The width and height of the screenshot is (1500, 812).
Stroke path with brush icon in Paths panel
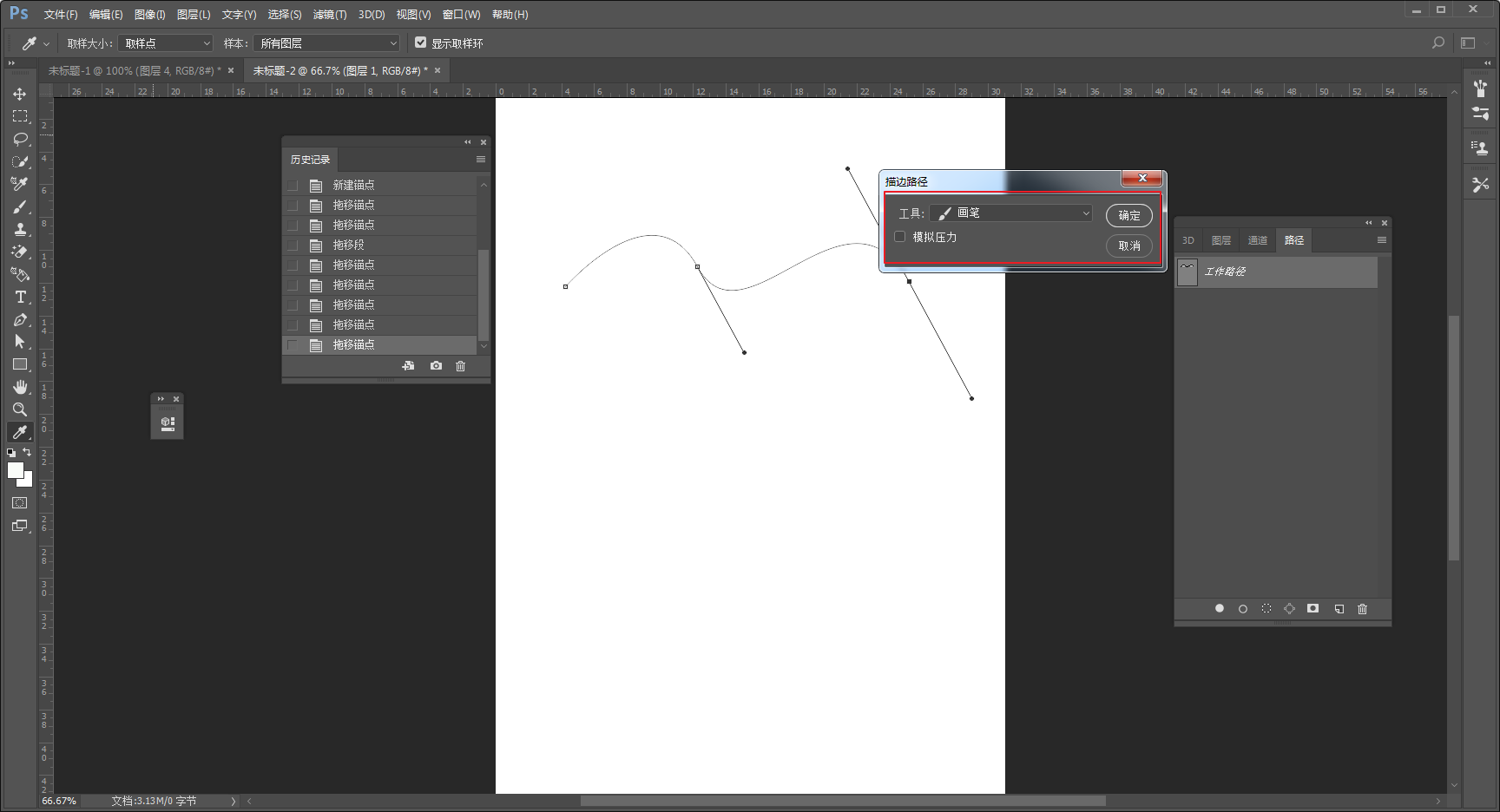coord(1243,609)
